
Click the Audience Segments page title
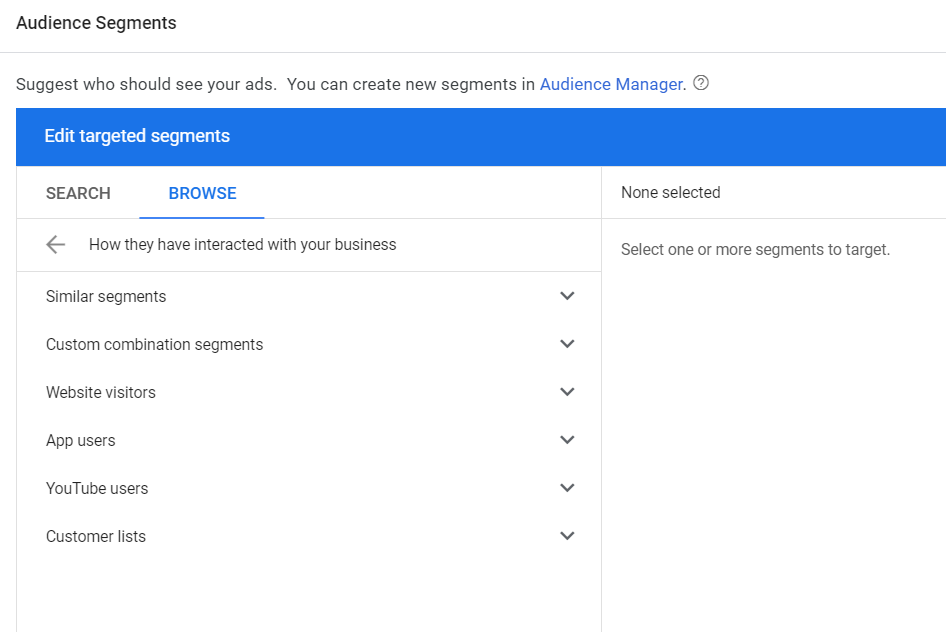(x=96, y=22)
